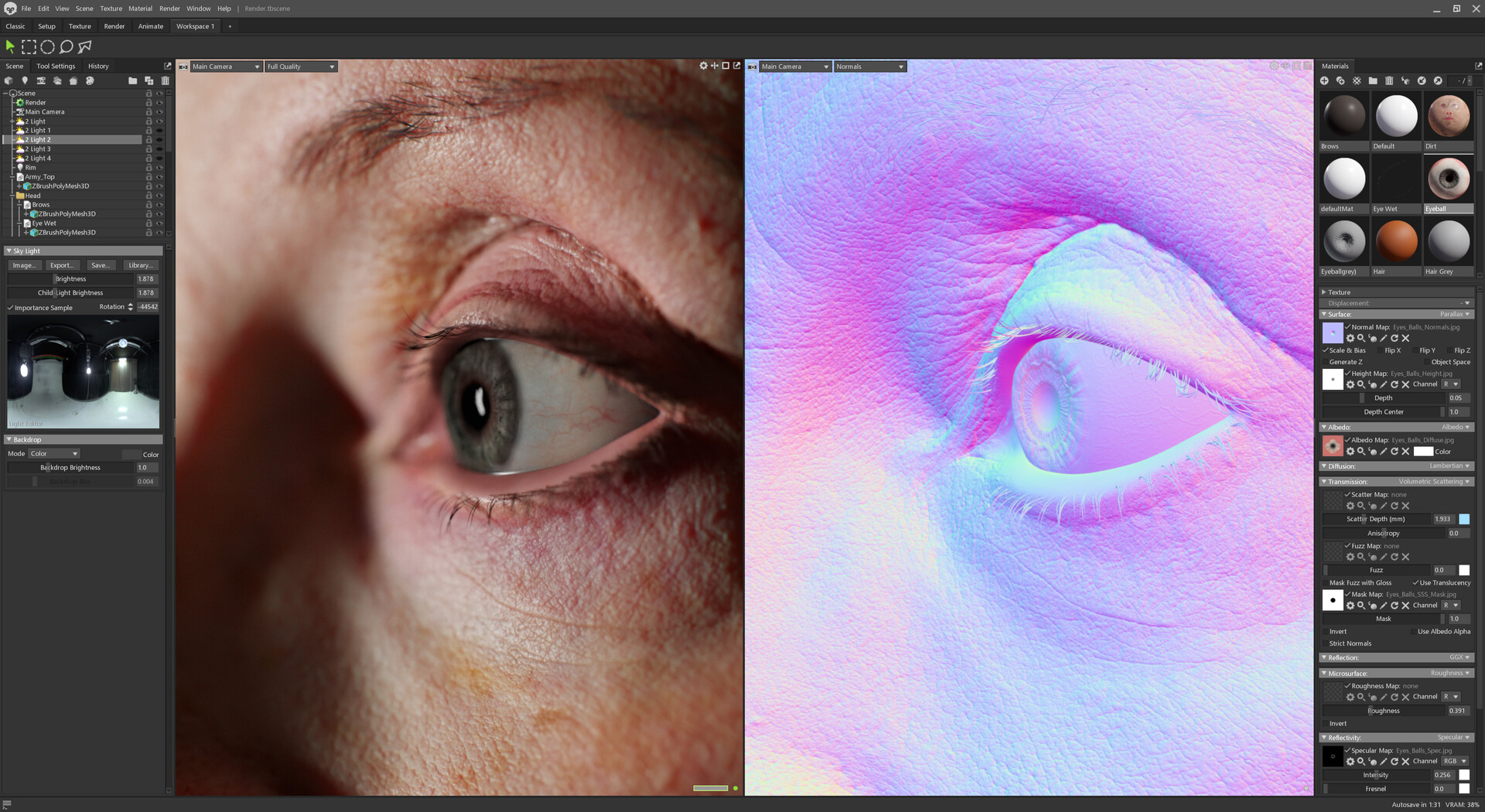
Task: Open the Full Quality dropdown
Action: (300, 67)
